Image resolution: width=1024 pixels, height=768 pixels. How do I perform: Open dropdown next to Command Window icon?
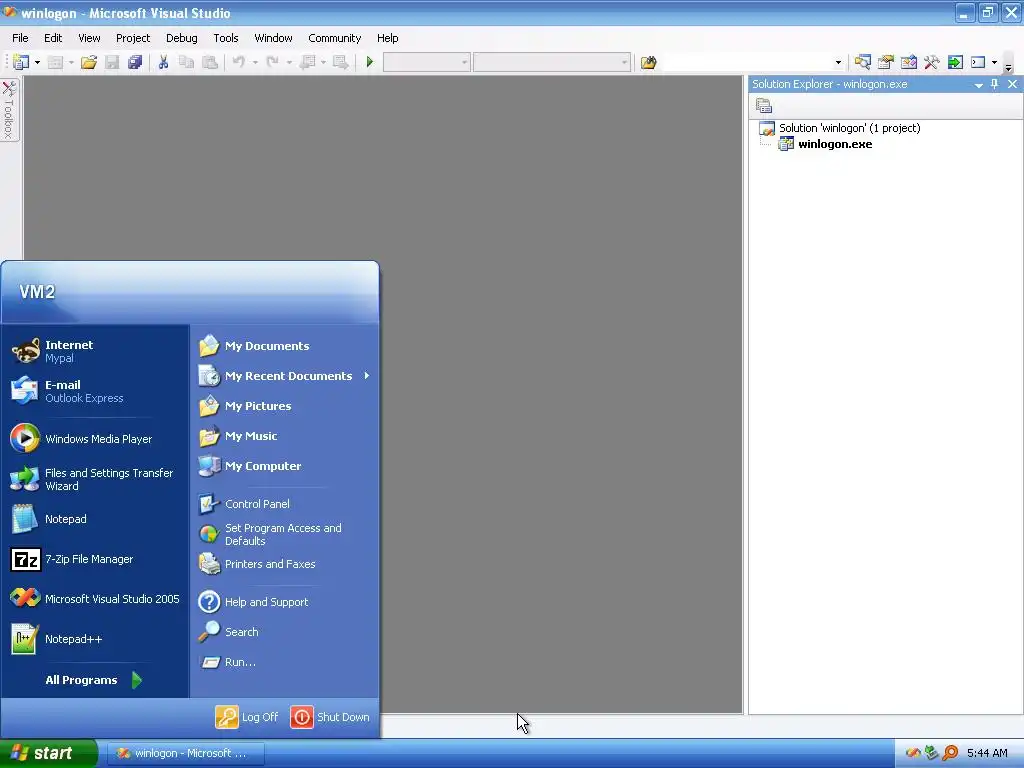tap(994, 63)
